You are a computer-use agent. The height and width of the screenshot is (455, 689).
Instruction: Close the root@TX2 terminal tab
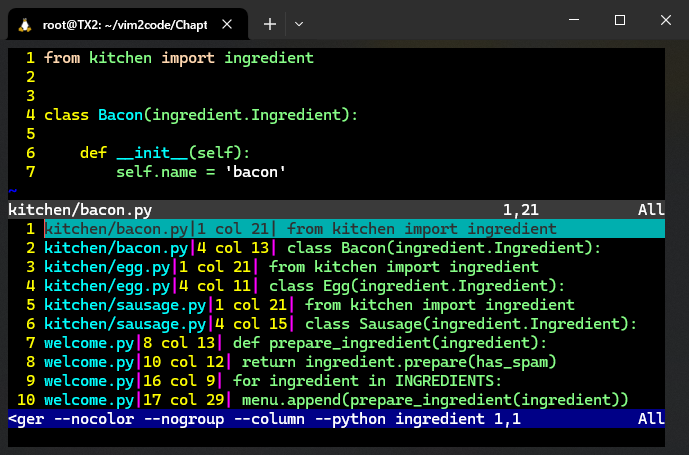(x=227, y=24)
